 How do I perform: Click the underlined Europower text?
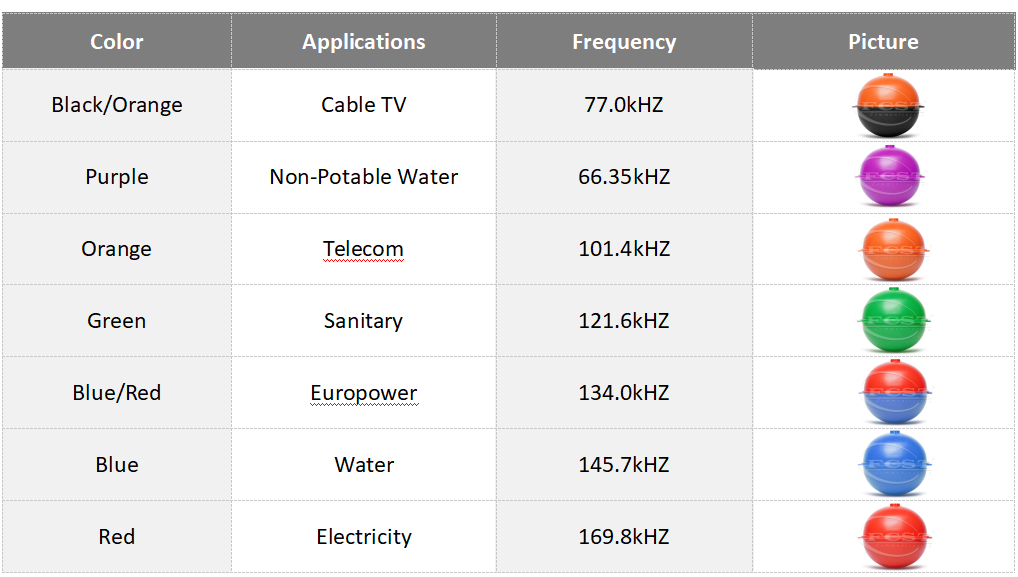click(364, 393)
